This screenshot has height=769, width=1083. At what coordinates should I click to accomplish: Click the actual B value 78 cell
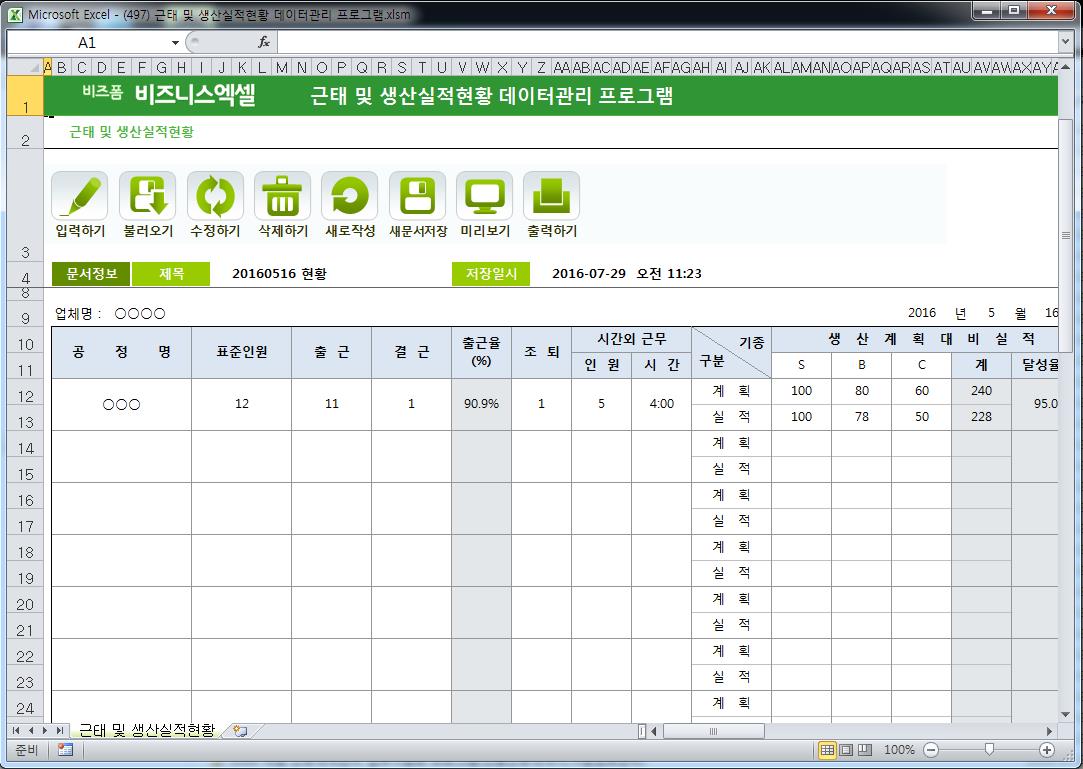[861, 417]
